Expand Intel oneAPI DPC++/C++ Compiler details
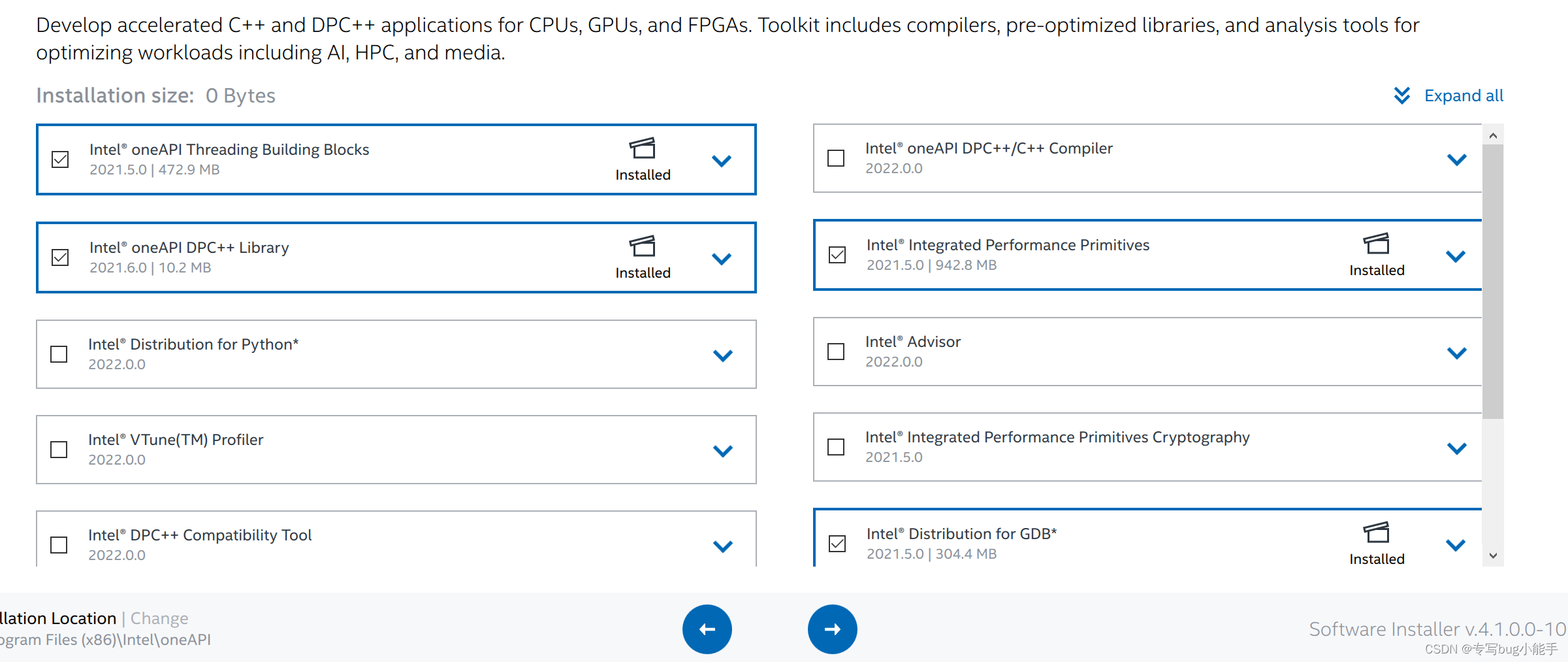Screen dimensions: 1568x662 [1456, 159]
